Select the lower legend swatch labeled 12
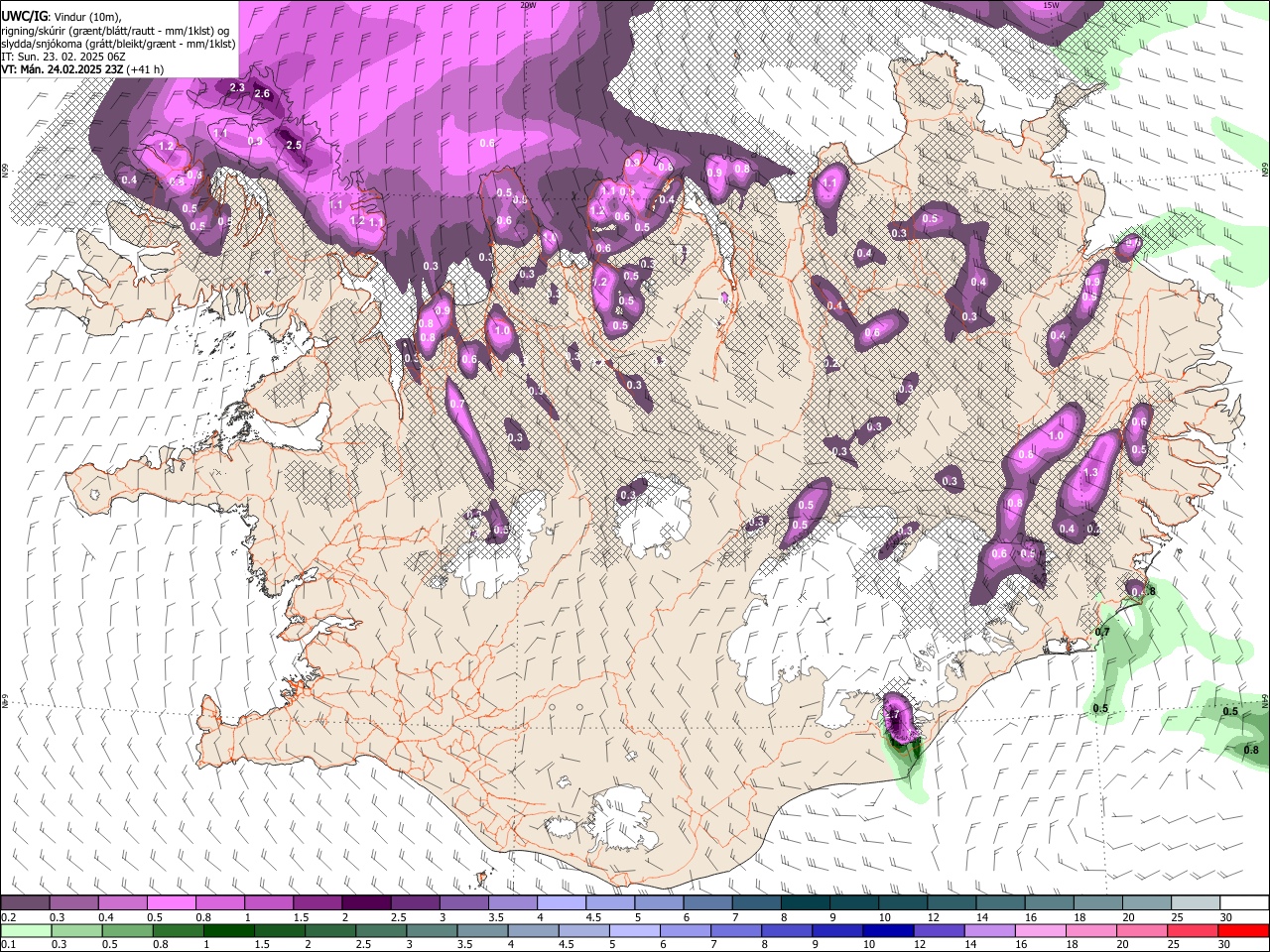Viewport: 1270px width, 952px height. (940, 930)
